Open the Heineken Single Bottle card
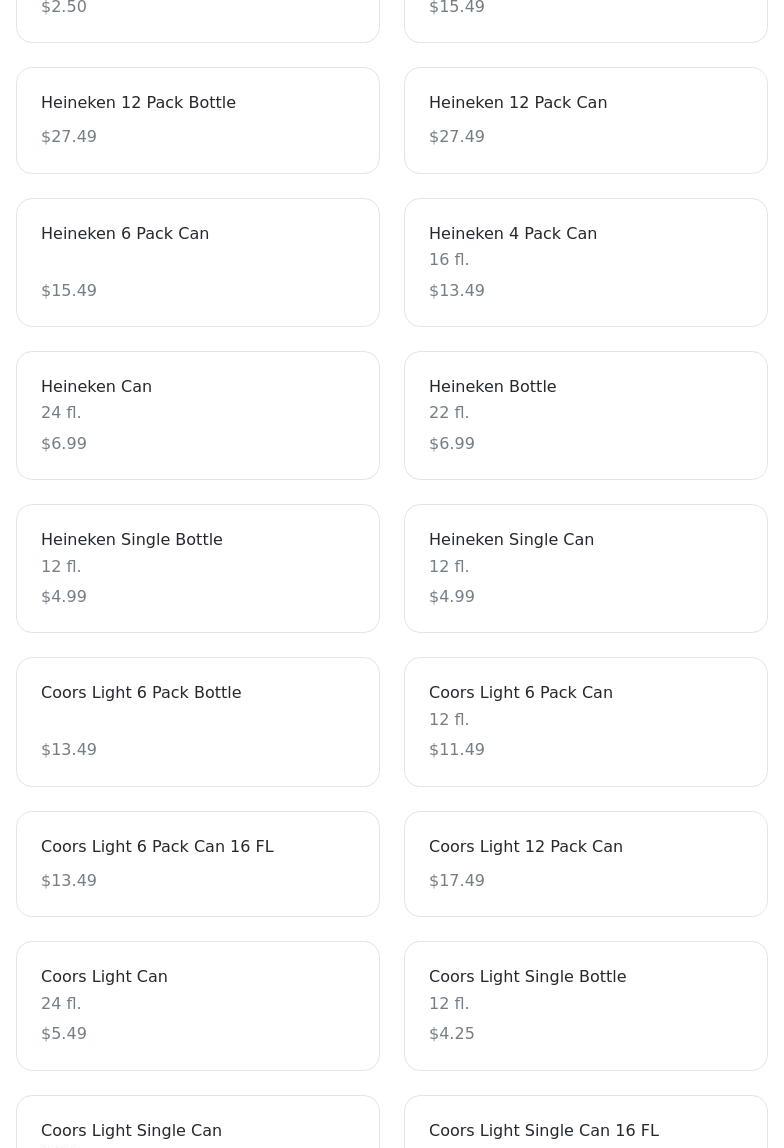This screenshot has height=1148, width=784. pos(198,568)
